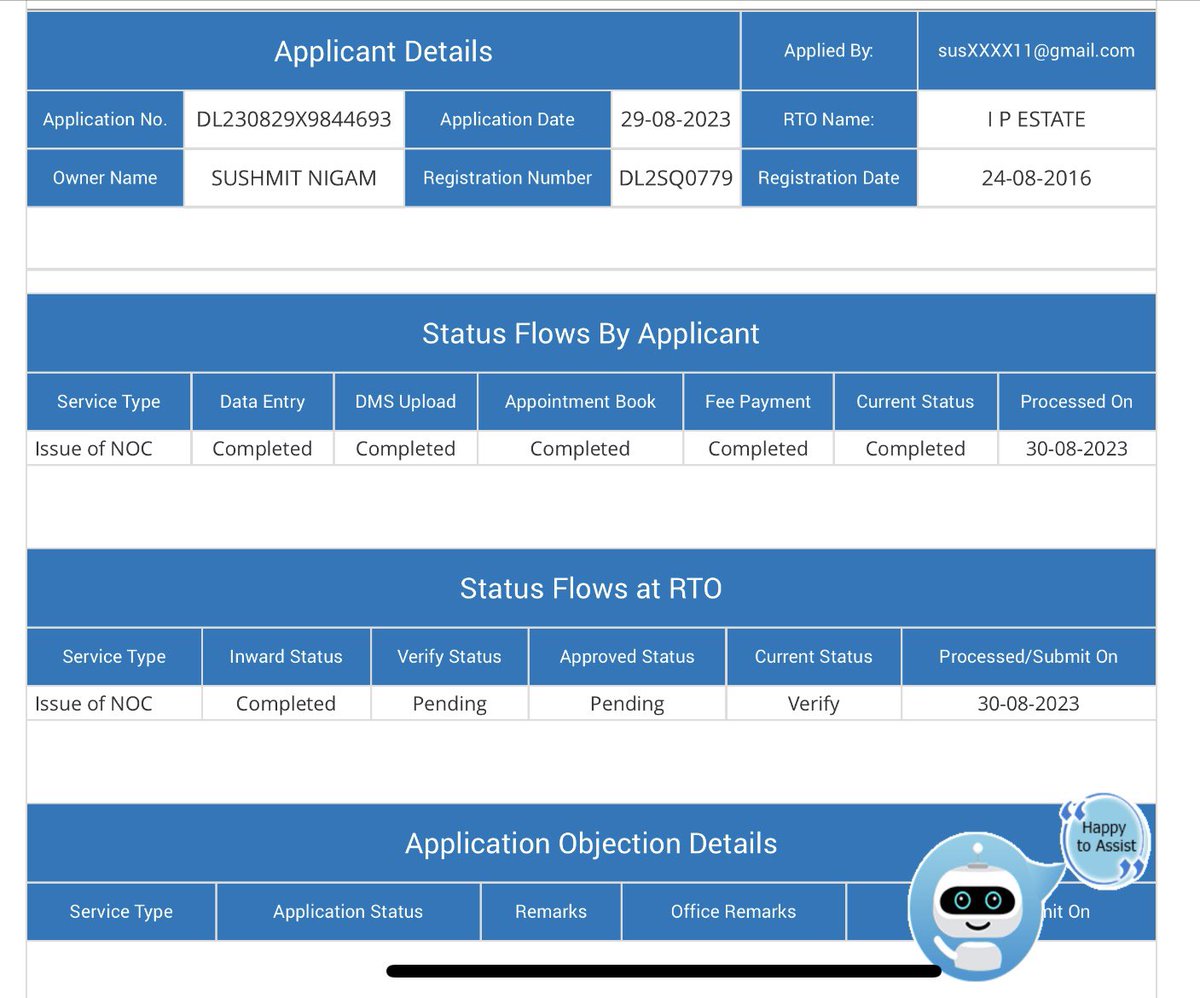Click owner name SUSHMIT NIGAM
This screenshot has height=998, width=1200.
tap(294, 178)
